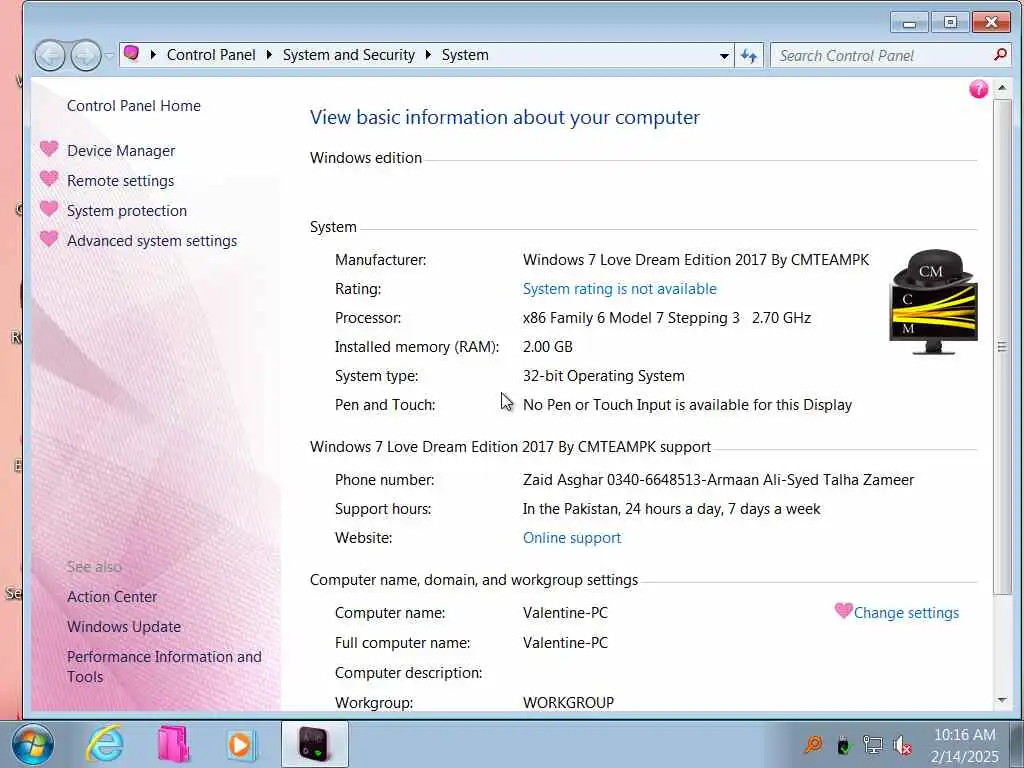Click the vertical scrollbar thumb
1024x768 pixels.
coord(1002,346)
